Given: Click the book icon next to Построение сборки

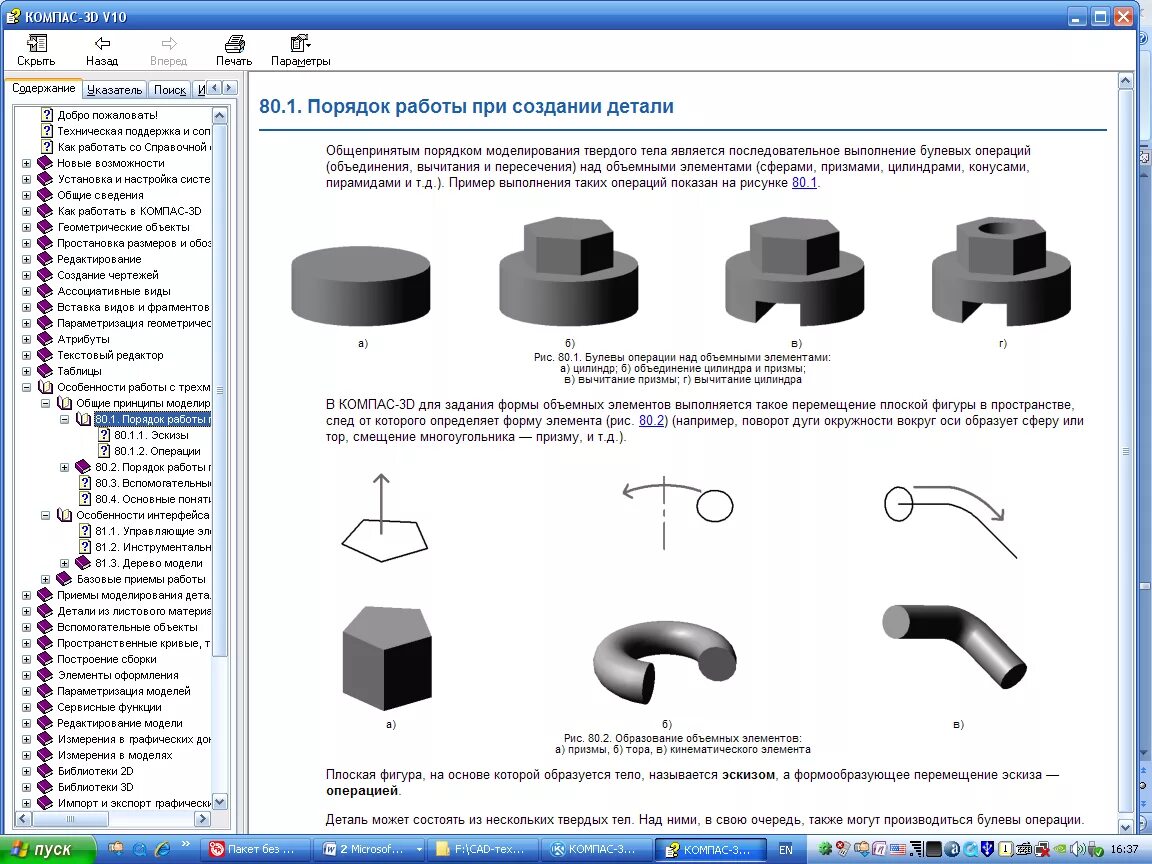Looking at the screenshot, I should [x=45, y=659].
